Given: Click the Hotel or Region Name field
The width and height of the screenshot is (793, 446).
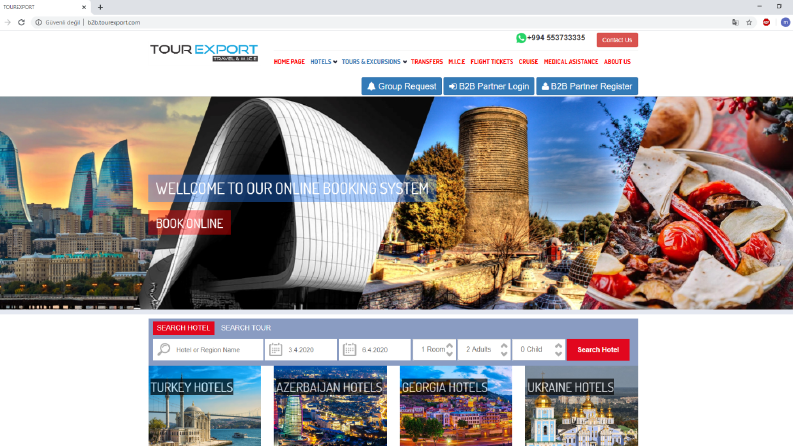Looking at the screenshot, I should coord(208,349).
